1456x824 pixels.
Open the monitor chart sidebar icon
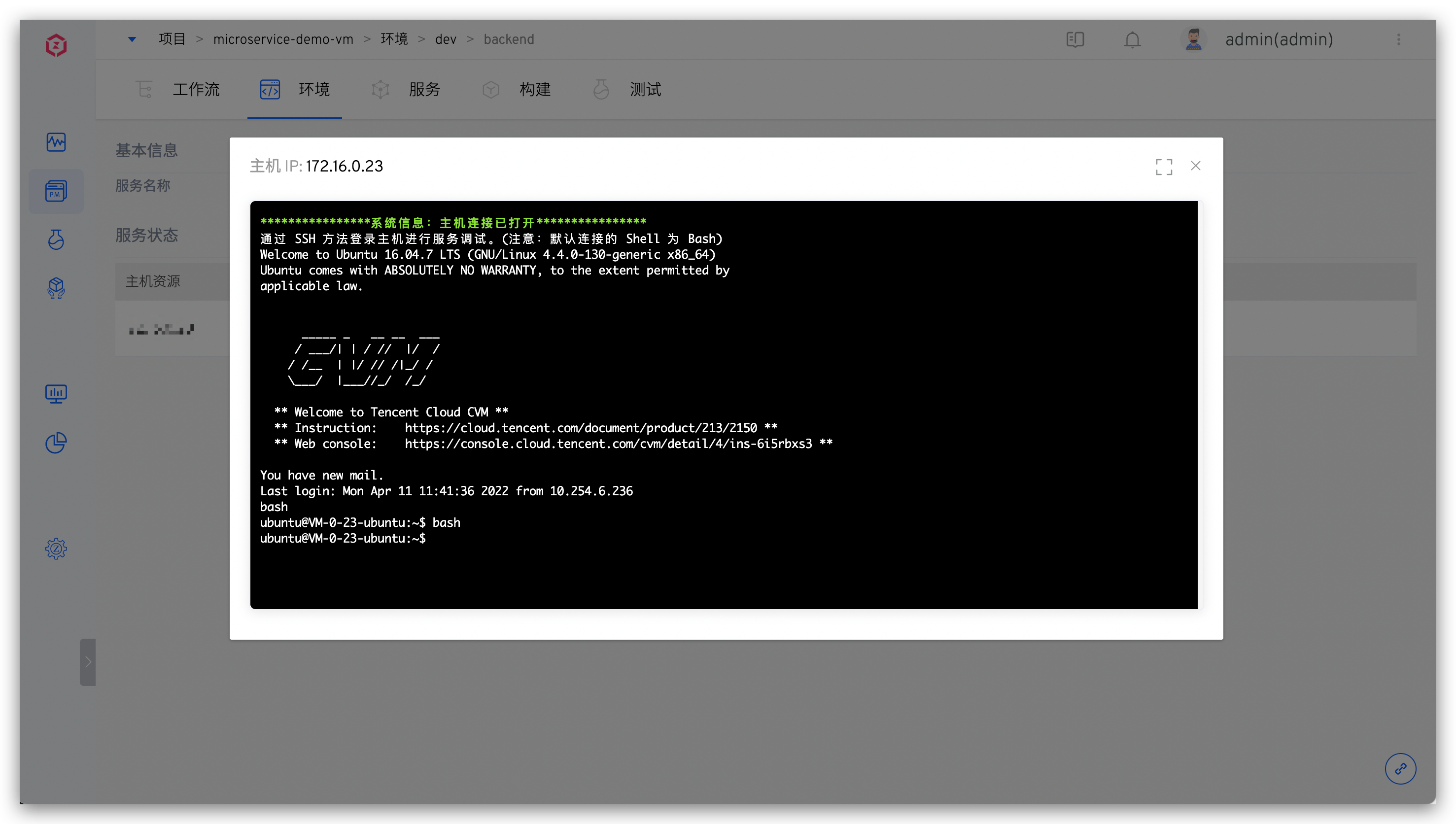coord(56,393)
